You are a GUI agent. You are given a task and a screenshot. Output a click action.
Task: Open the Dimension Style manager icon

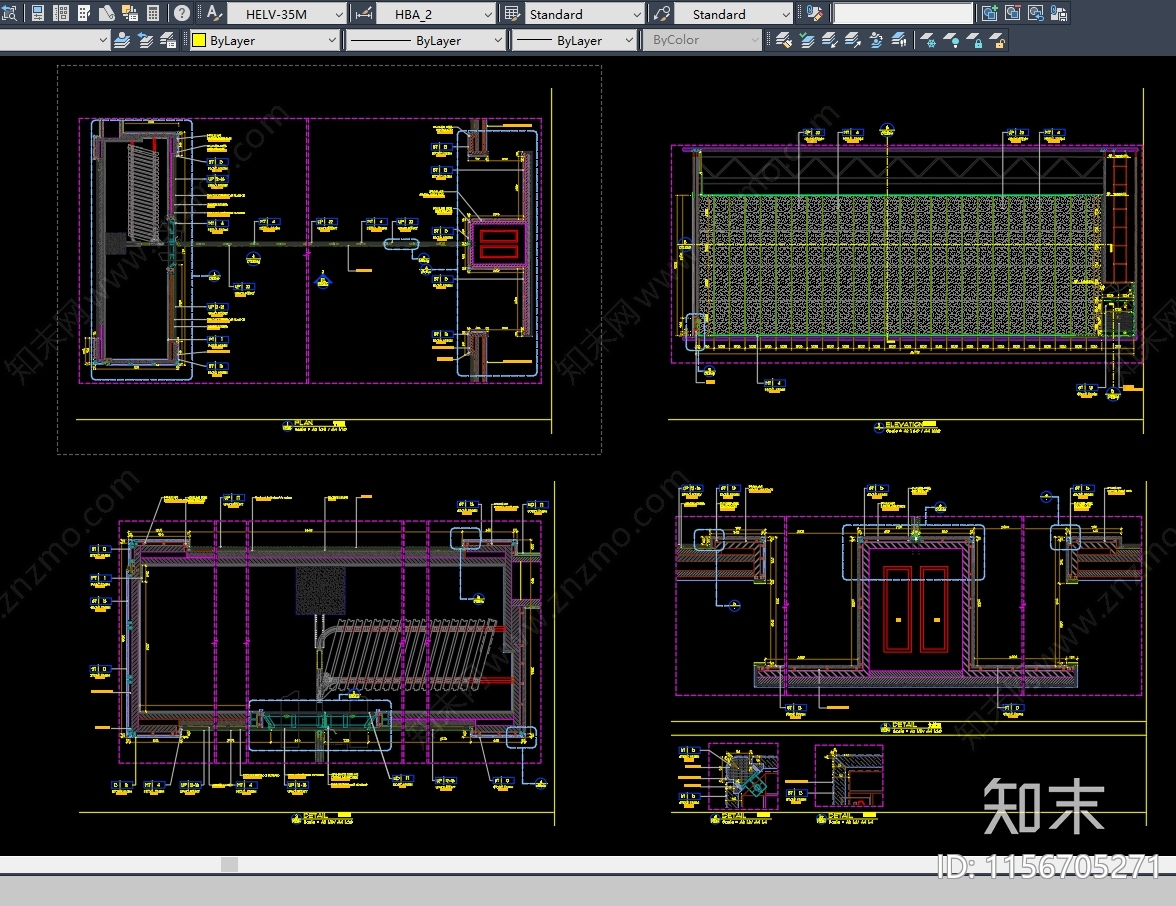tap(362, 14)
